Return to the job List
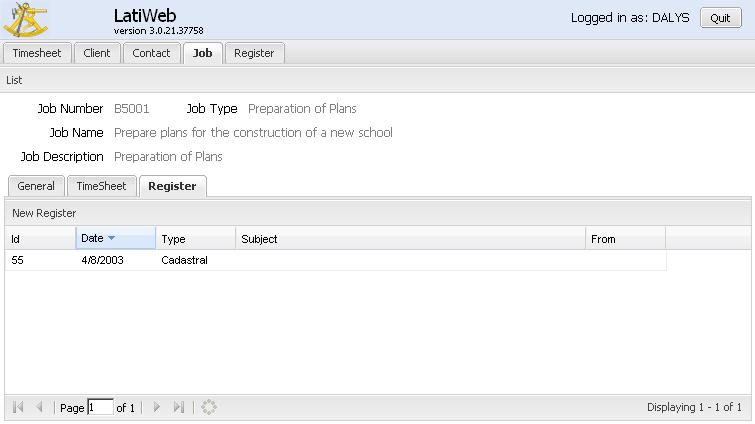The height and width of the screenshot is (424, 755). [x=14, y=80]
